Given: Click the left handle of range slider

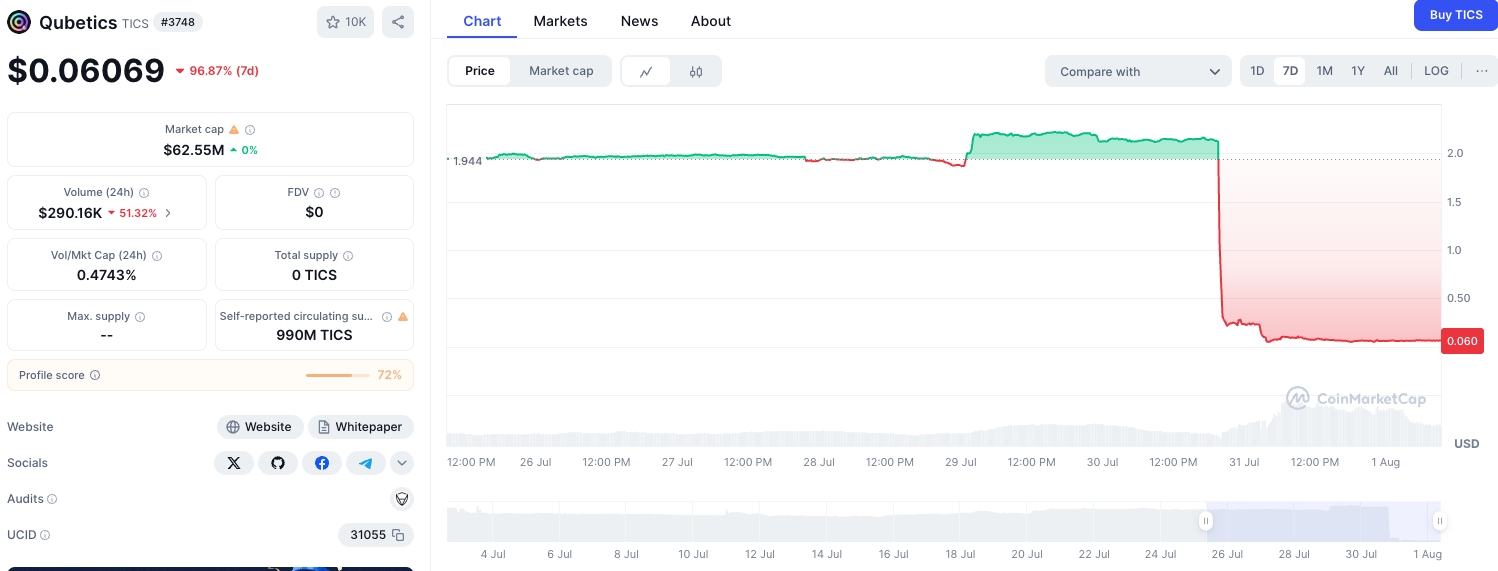Looking at the screenshot, I should pos(1206,521).
